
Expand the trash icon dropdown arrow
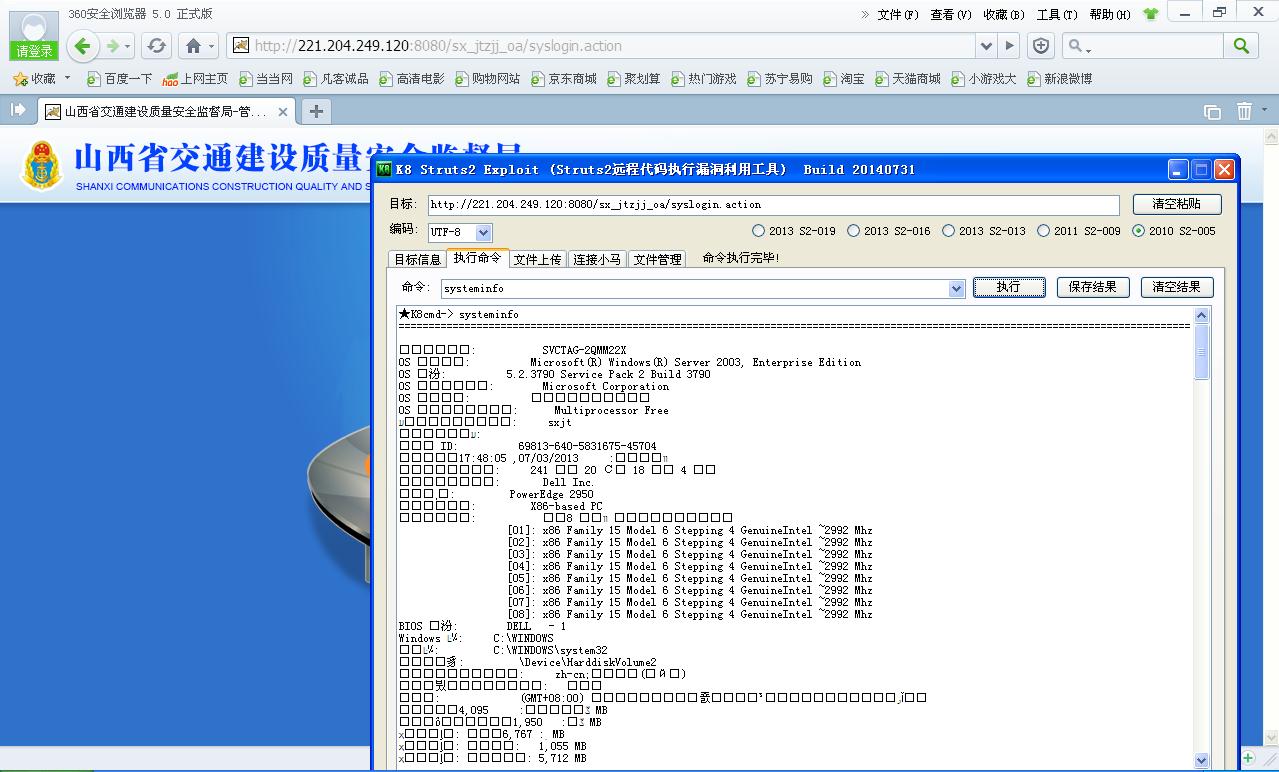point(1265,111)
